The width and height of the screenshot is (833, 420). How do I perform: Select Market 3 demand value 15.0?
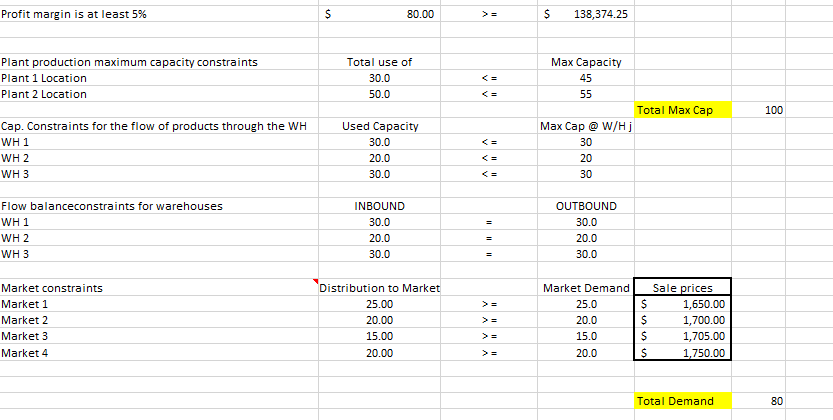(x=586, y=336)
